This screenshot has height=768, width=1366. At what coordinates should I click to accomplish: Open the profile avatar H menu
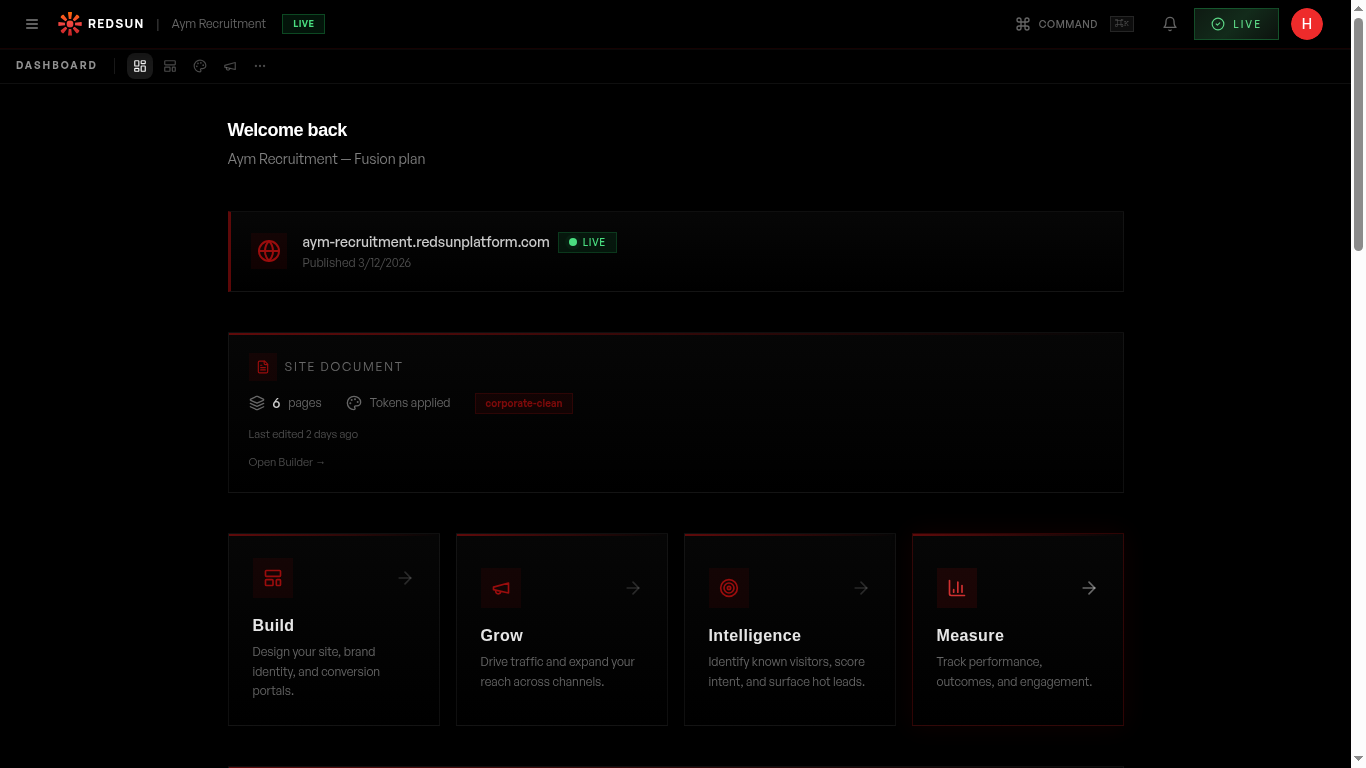(x=1307, y=23)
